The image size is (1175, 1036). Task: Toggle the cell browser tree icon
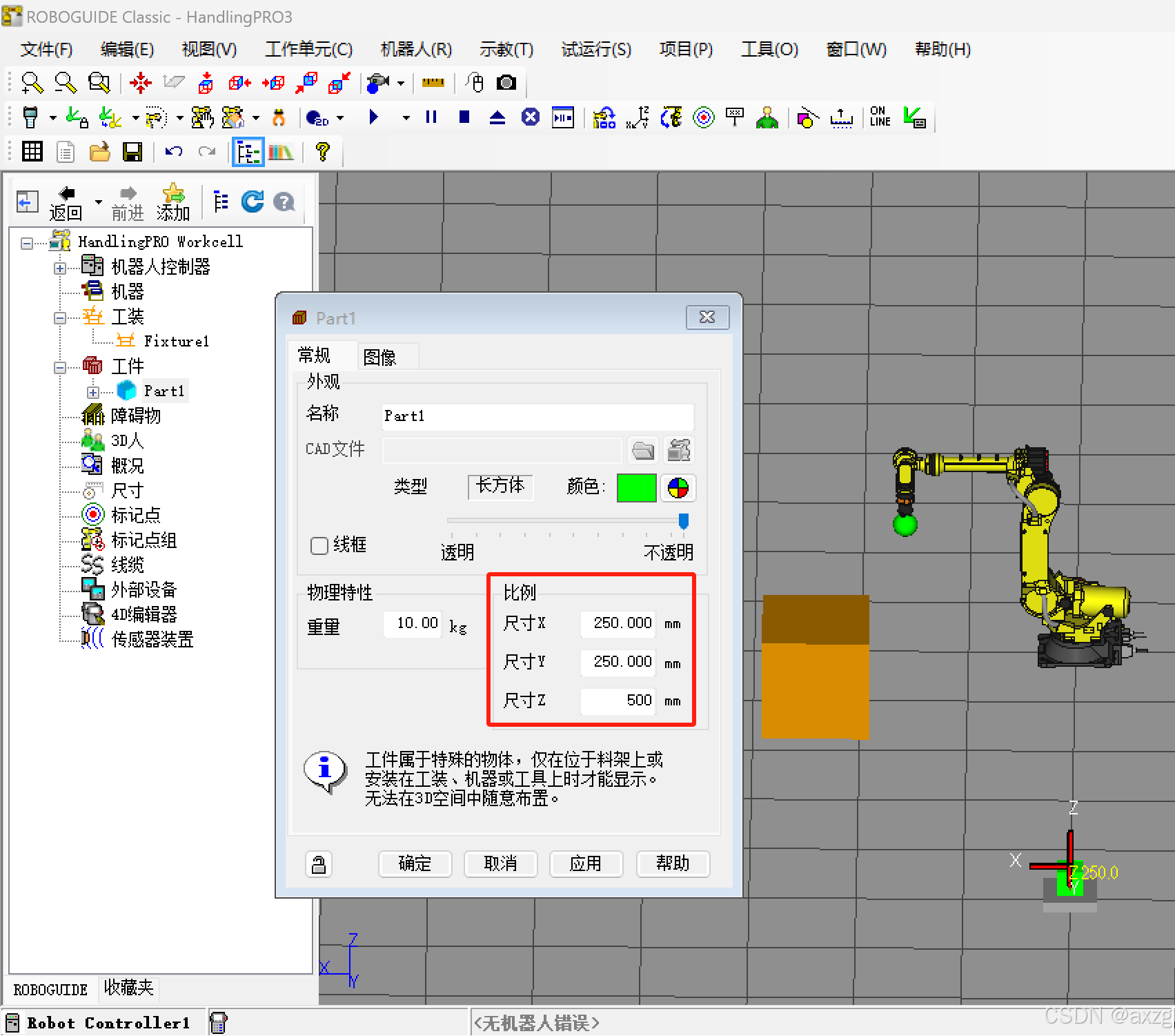(x=248, y=152)
